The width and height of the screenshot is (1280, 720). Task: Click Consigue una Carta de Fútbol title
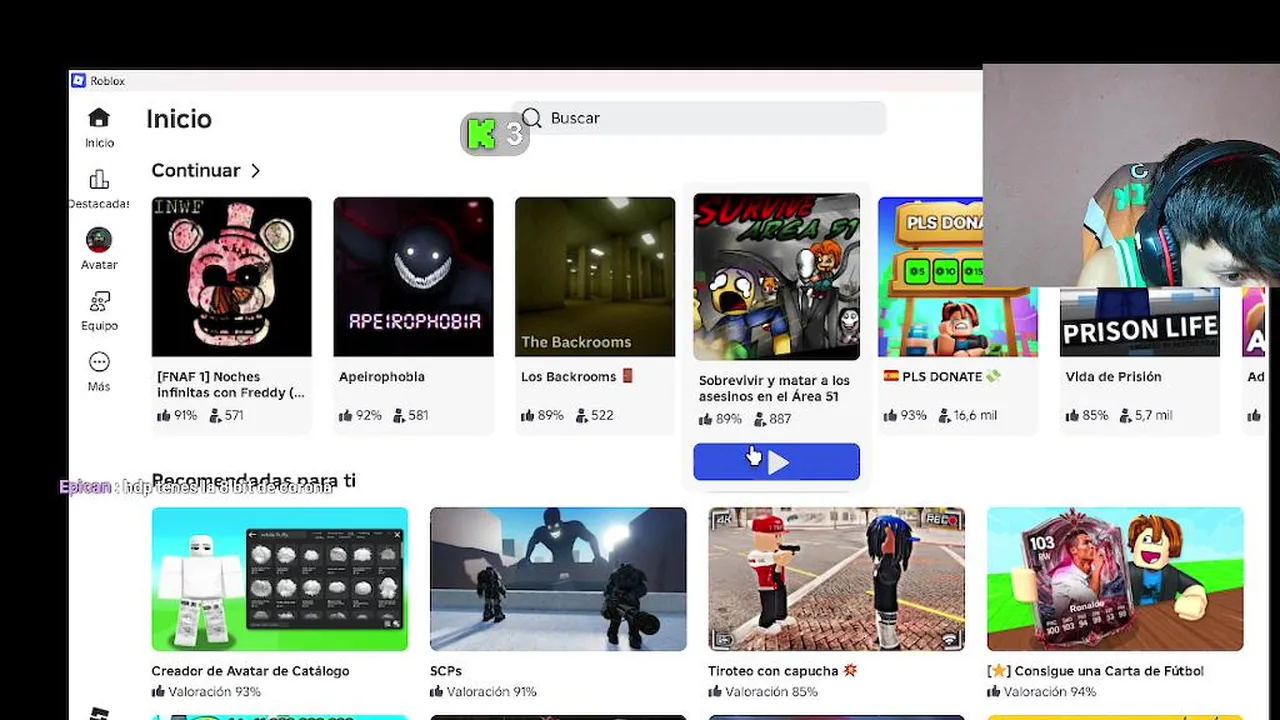(1095, 671)
